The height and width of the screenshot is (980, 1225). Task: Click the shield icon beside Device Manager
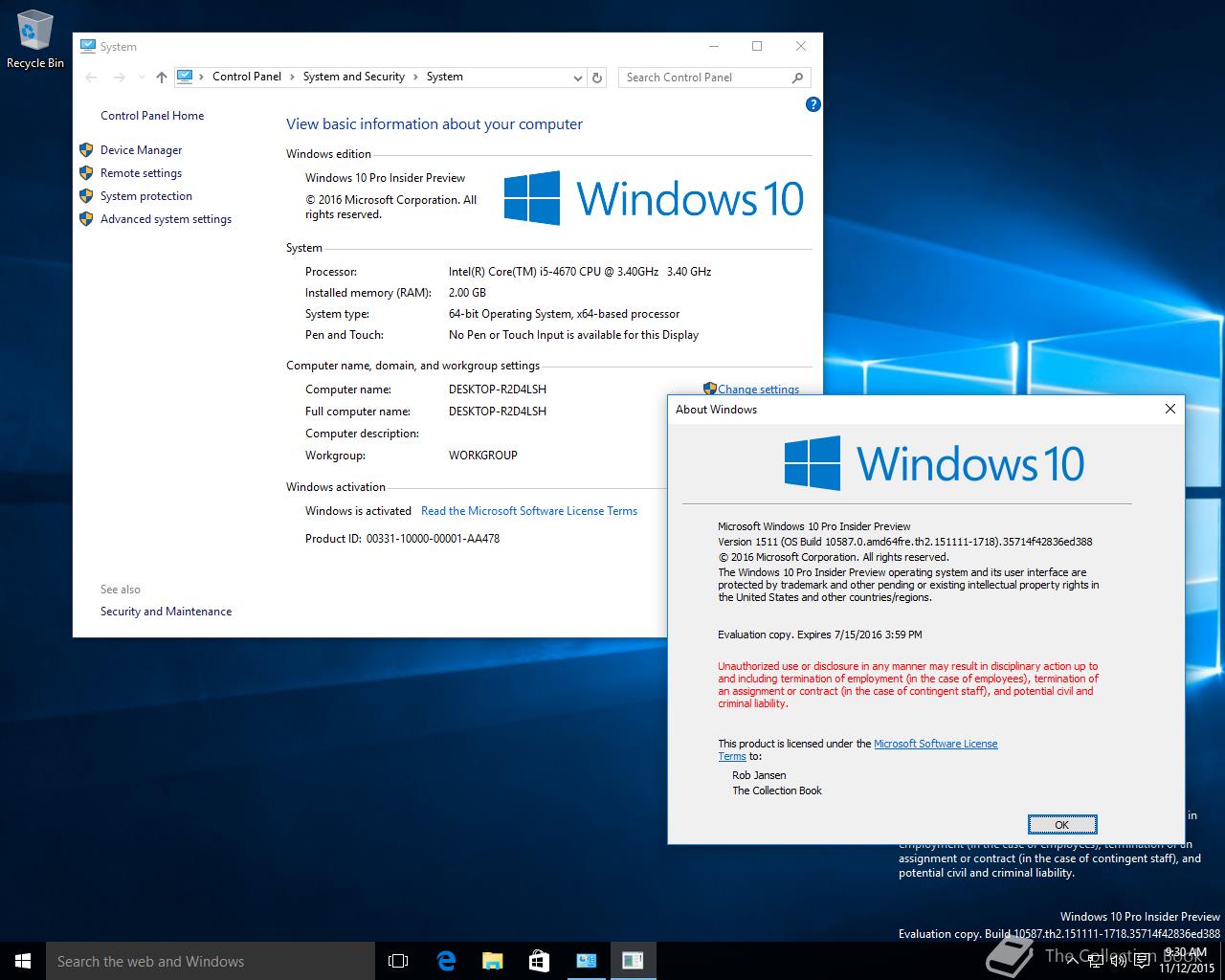click(86, 150)
